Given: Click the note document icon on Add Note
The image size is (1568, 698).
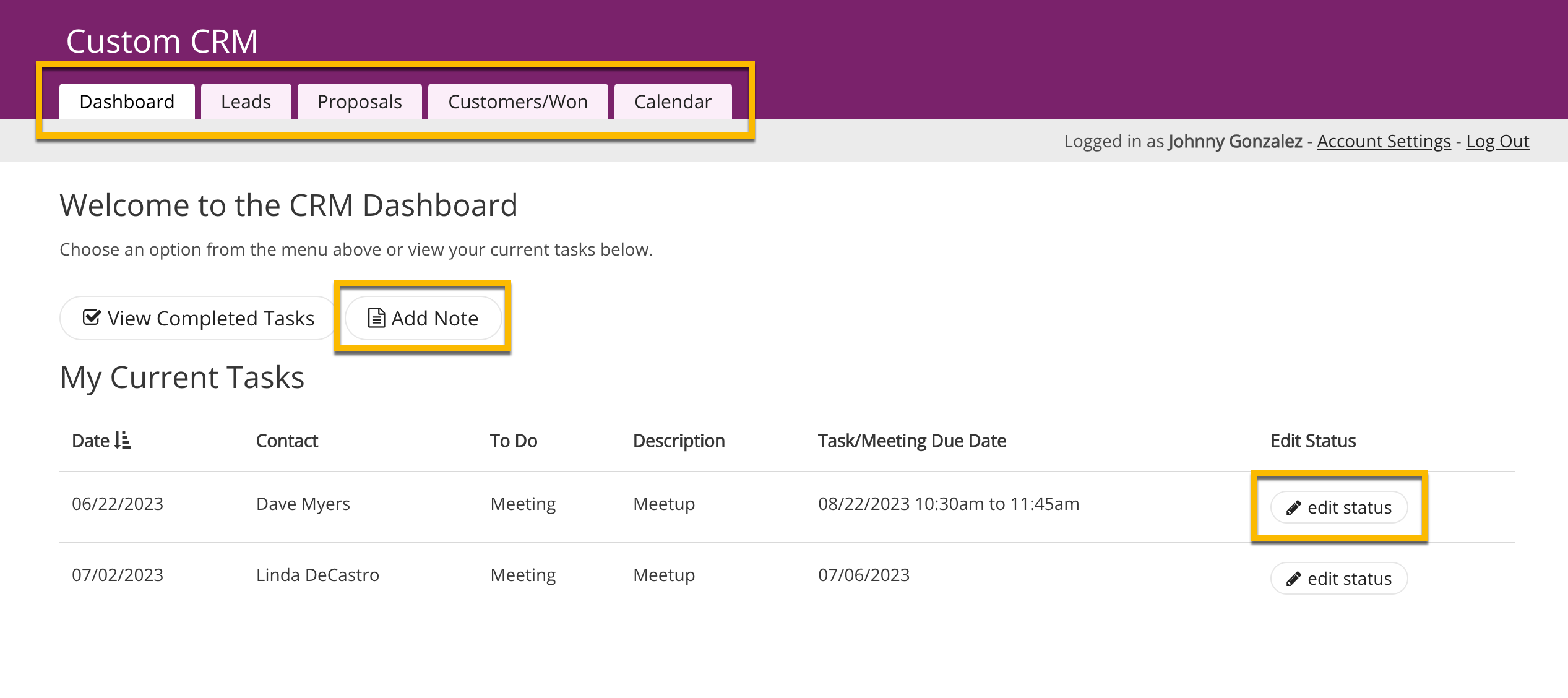Looking at the screenshot, I should click(376, 318).
